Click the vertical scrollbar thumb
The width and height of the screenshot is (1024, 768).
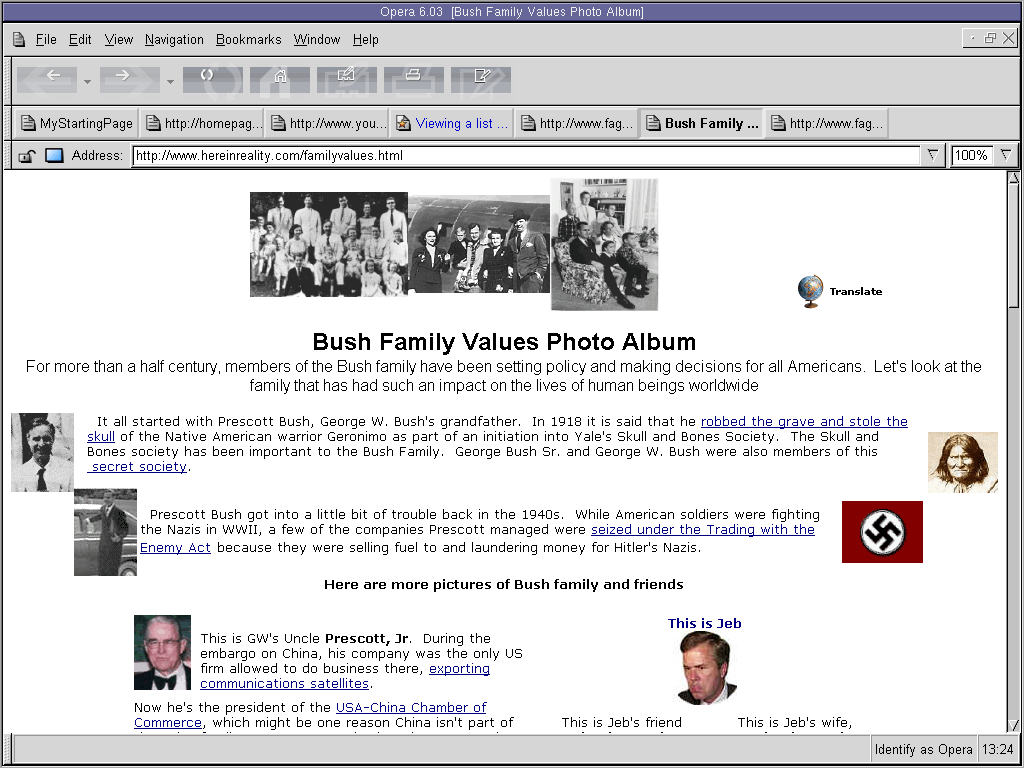click(1014, 246)
